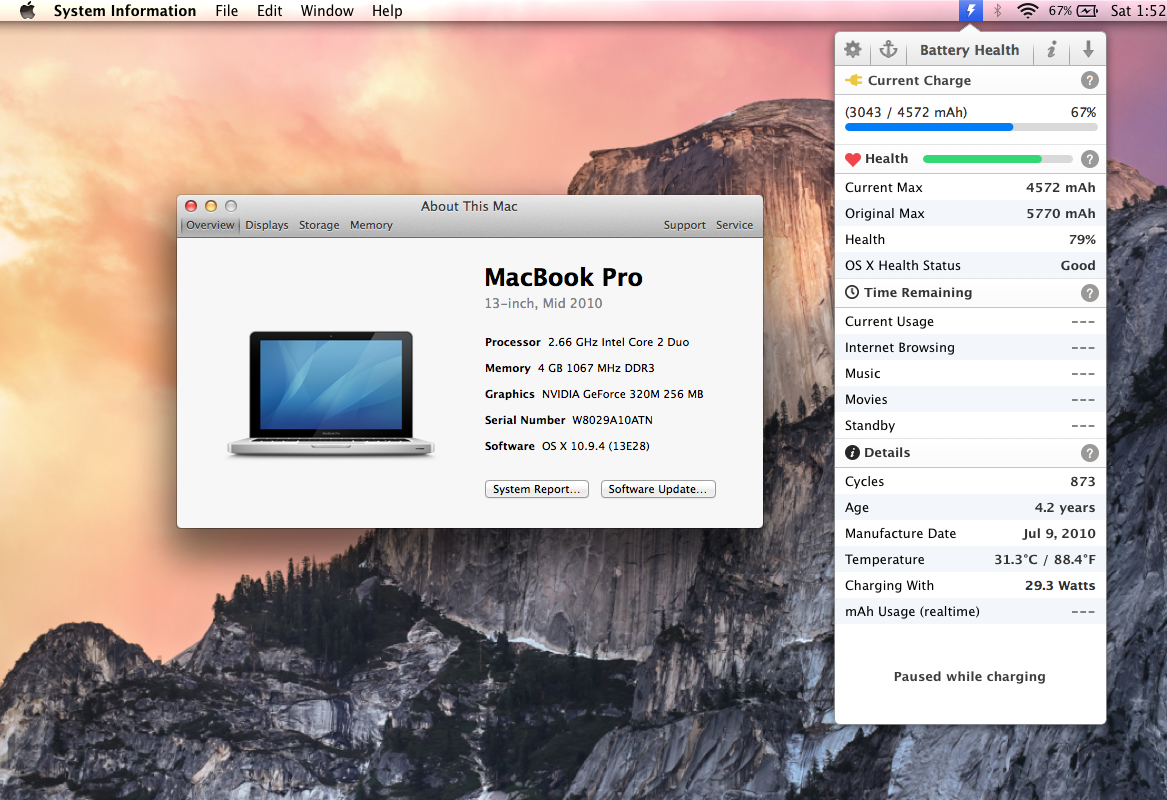This screenshot has width=1167, height=800.
Task: Open the System Information menu
Action: coord(125,10)
